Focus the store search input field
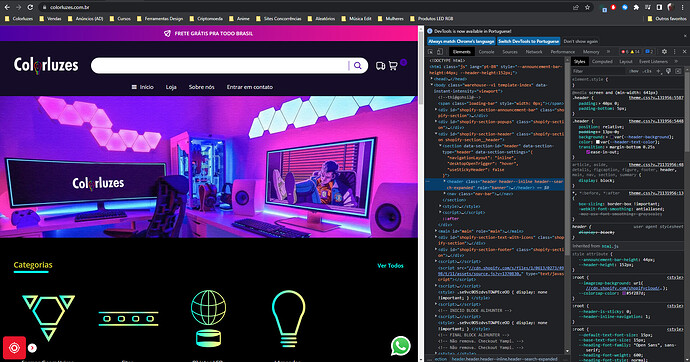The height and width of the screenshot is (362, 690). click(x=220, y=66)
